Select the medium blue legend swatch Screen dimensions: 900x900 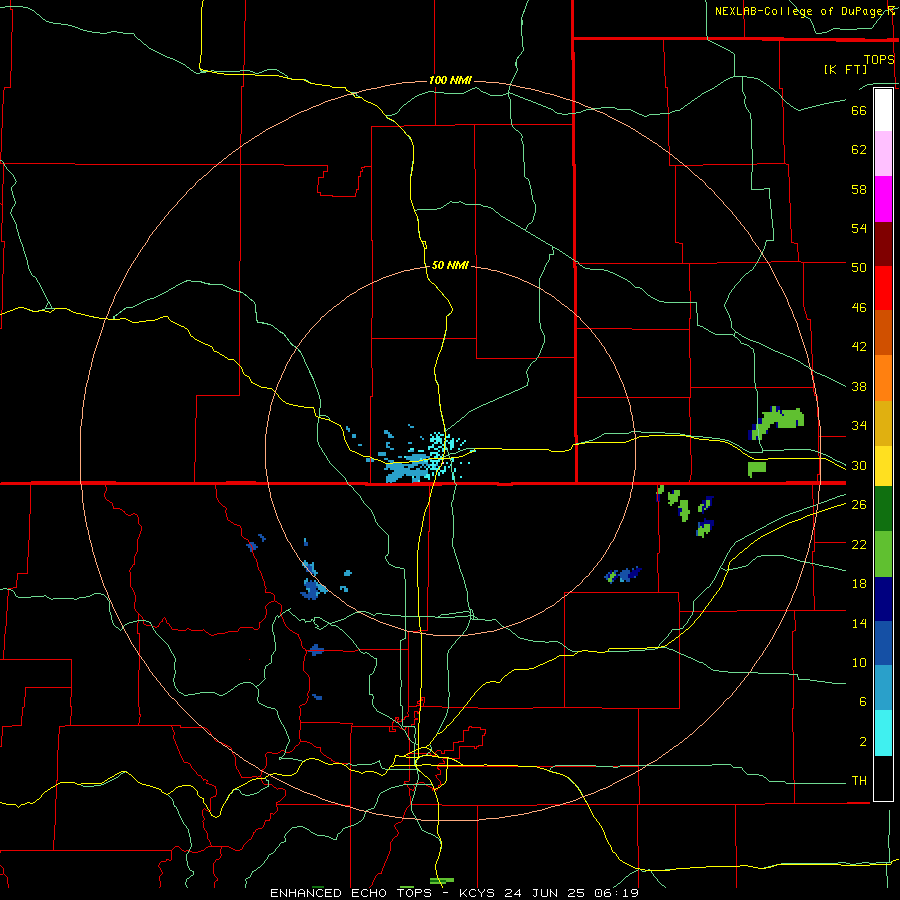tap(883, 643)
